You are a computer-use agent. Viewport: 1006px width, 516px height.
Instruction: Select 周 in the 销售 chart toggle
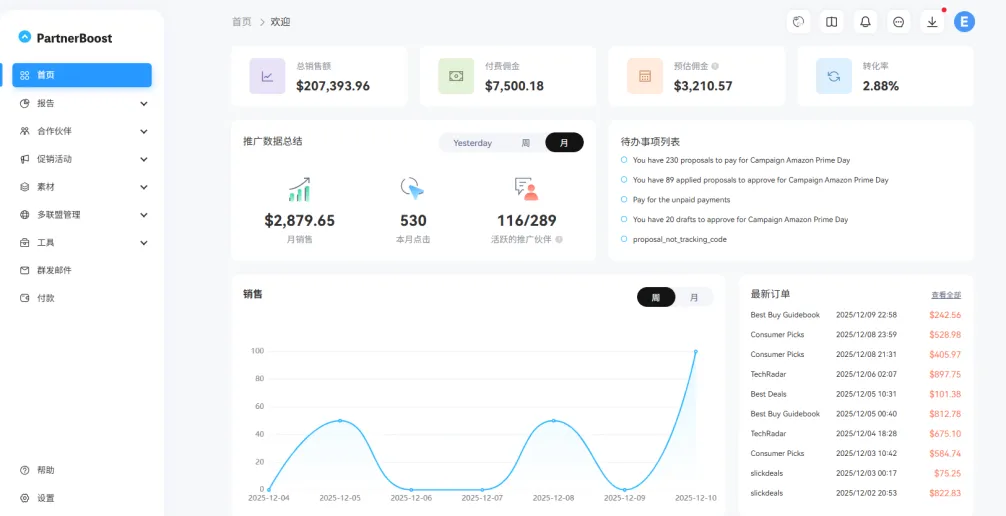656,298
